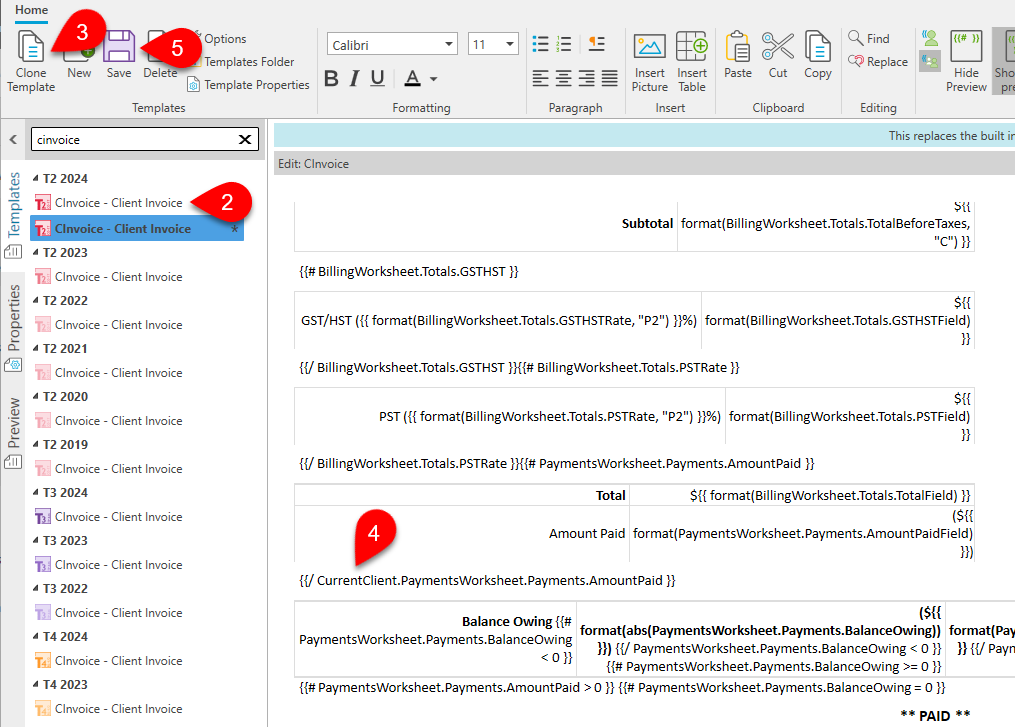Toggle italic formatting

pyautogui.click(x=354, y=78)
